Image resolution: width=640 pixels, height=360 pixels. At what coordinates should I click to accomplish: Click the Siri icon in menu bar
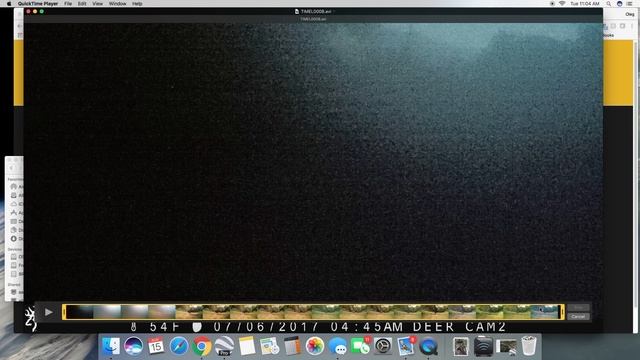pyautogui.click(x=620, y=4)
